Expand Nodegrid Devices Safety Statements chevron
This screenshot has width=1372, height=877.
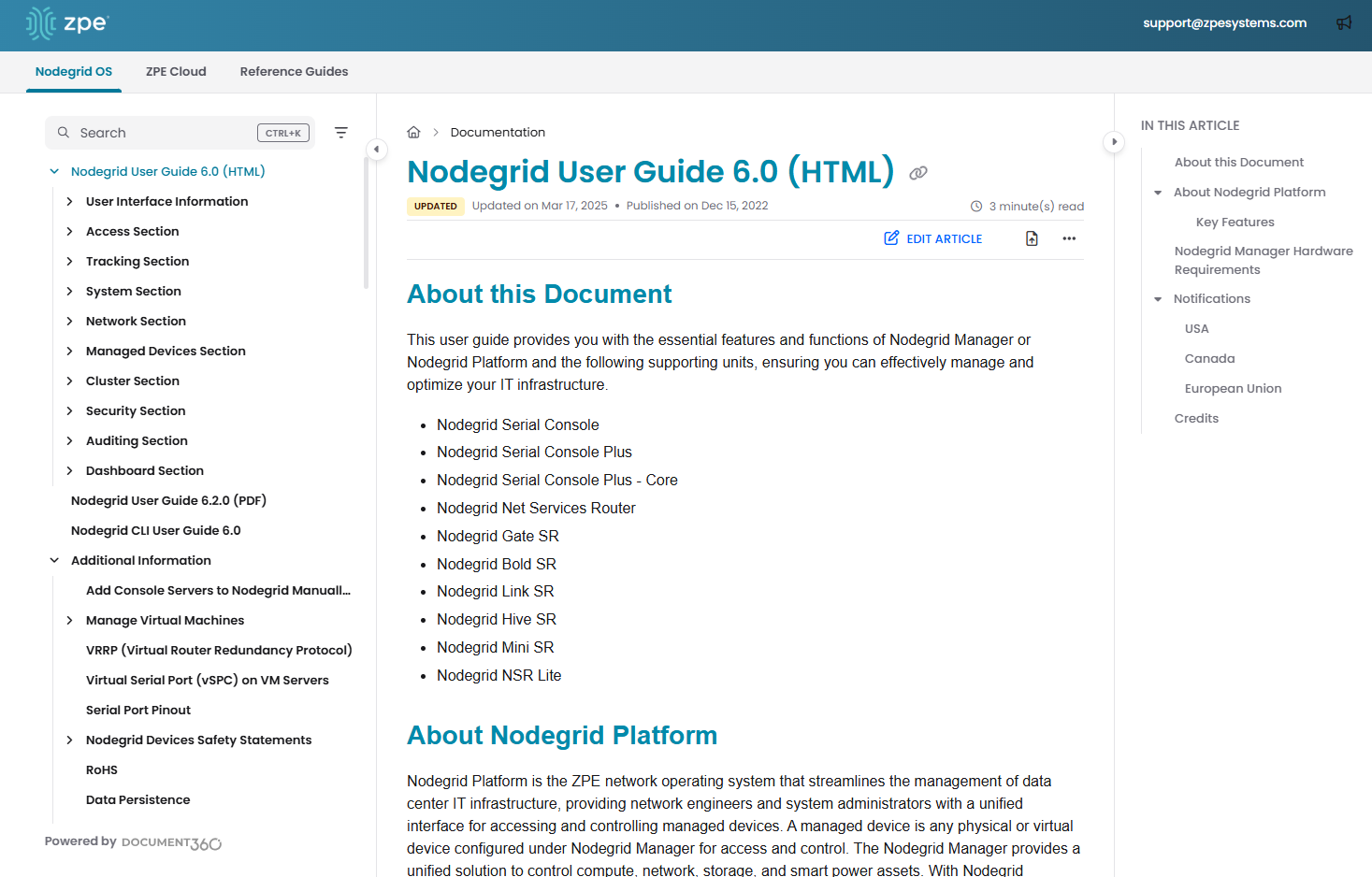tap(69, 740)
